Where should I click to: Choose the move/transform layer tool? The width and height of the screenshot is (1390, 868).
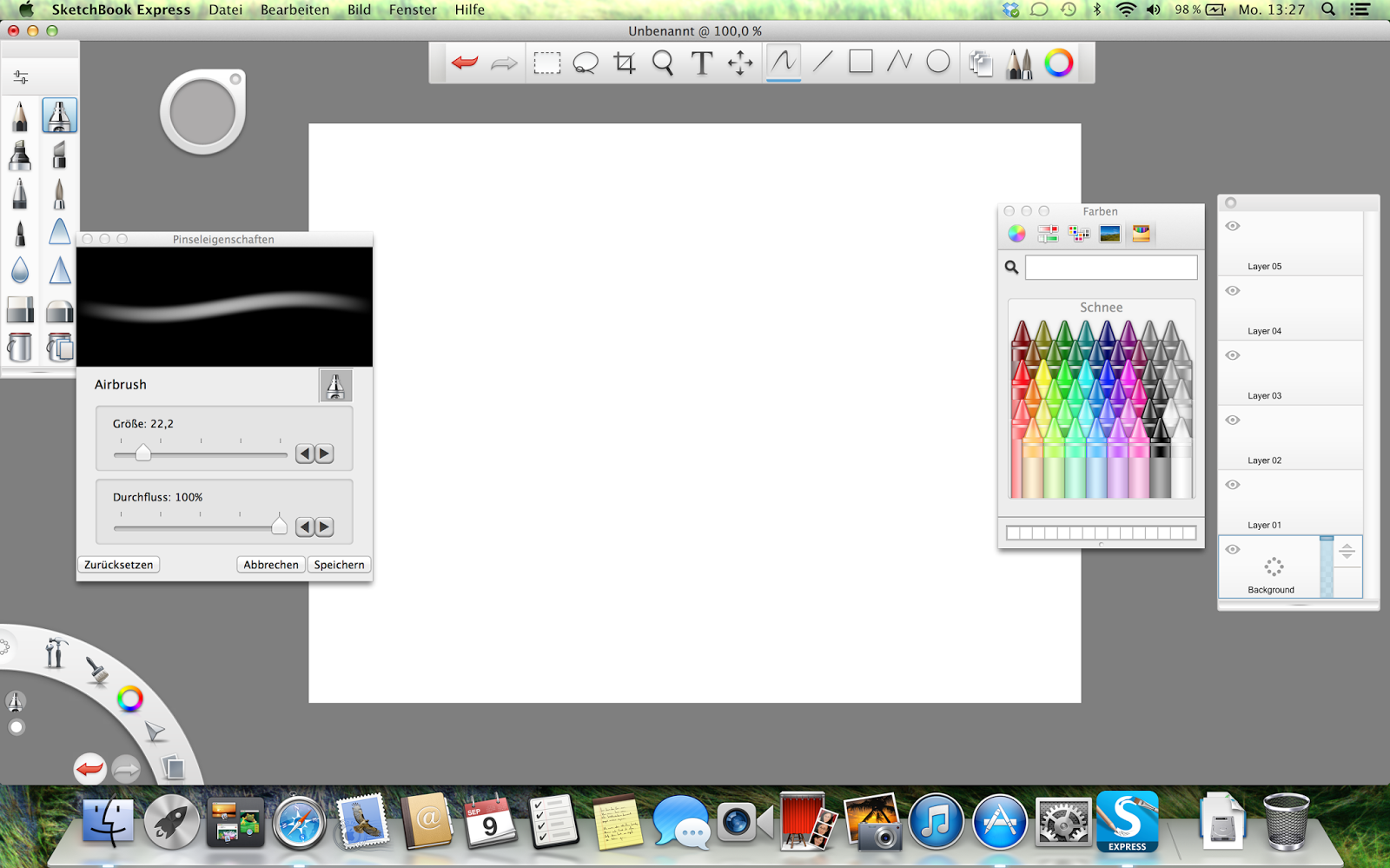(x=740, y=63)
